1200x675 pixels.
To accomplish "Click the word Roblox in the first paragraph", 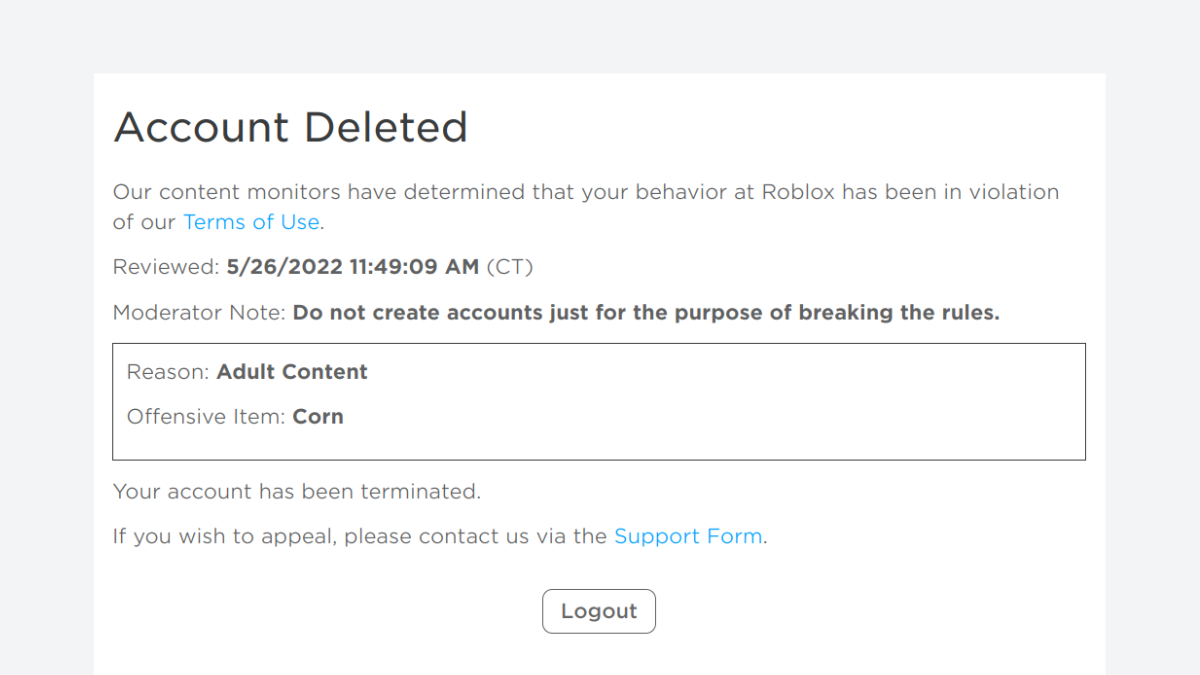I will coord(798,192).
